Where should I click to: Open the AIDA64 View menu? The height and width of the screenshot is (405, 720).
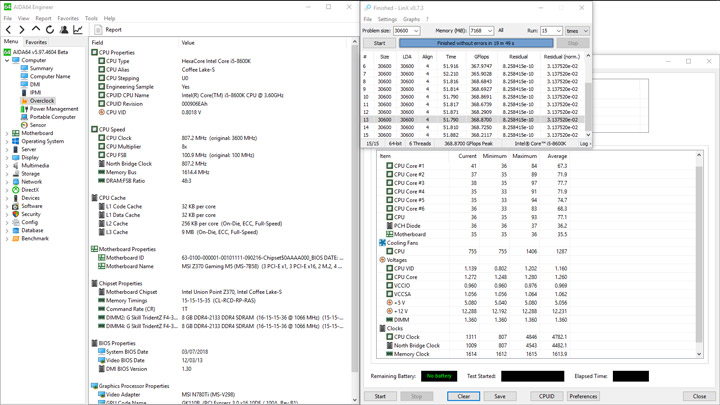23,18
